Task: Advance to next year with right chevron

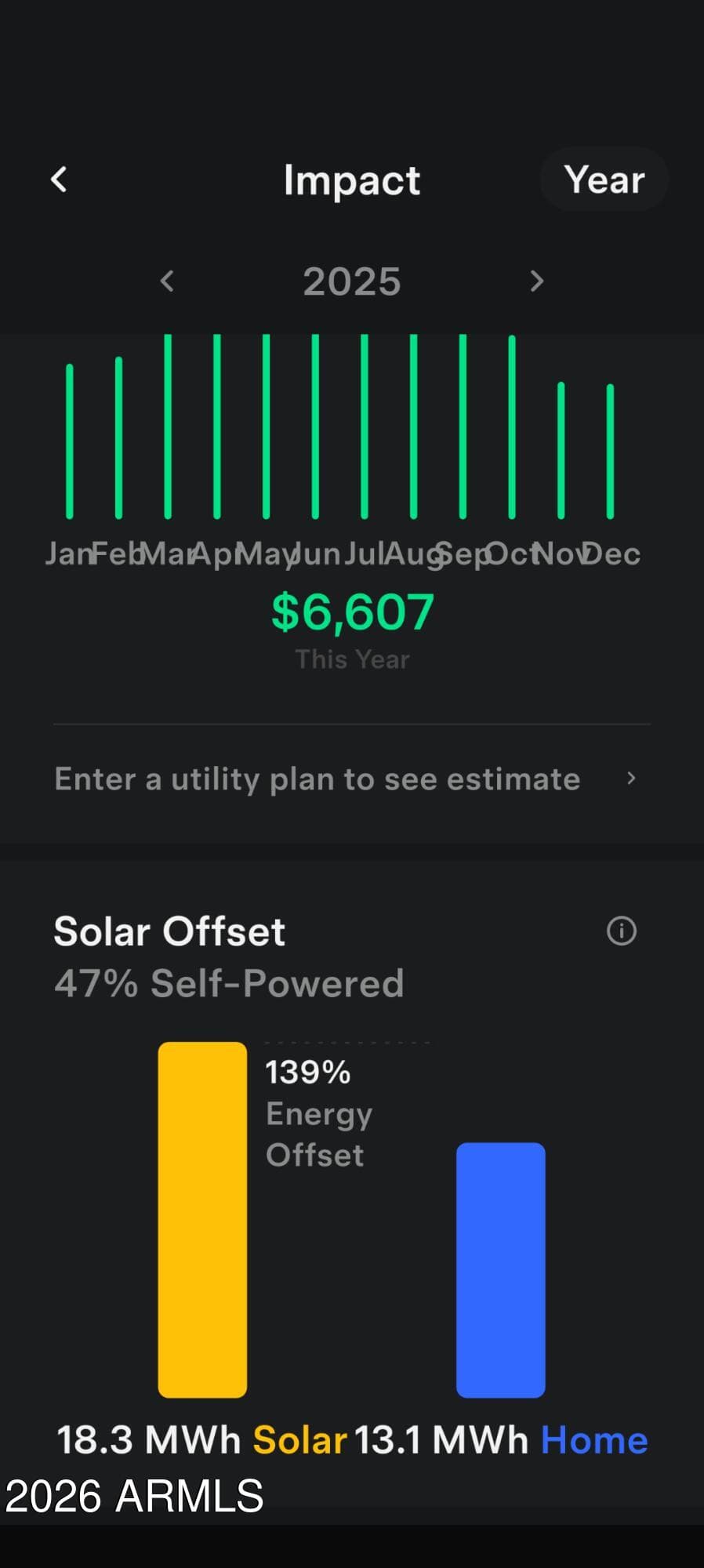Action: (536, 281)
